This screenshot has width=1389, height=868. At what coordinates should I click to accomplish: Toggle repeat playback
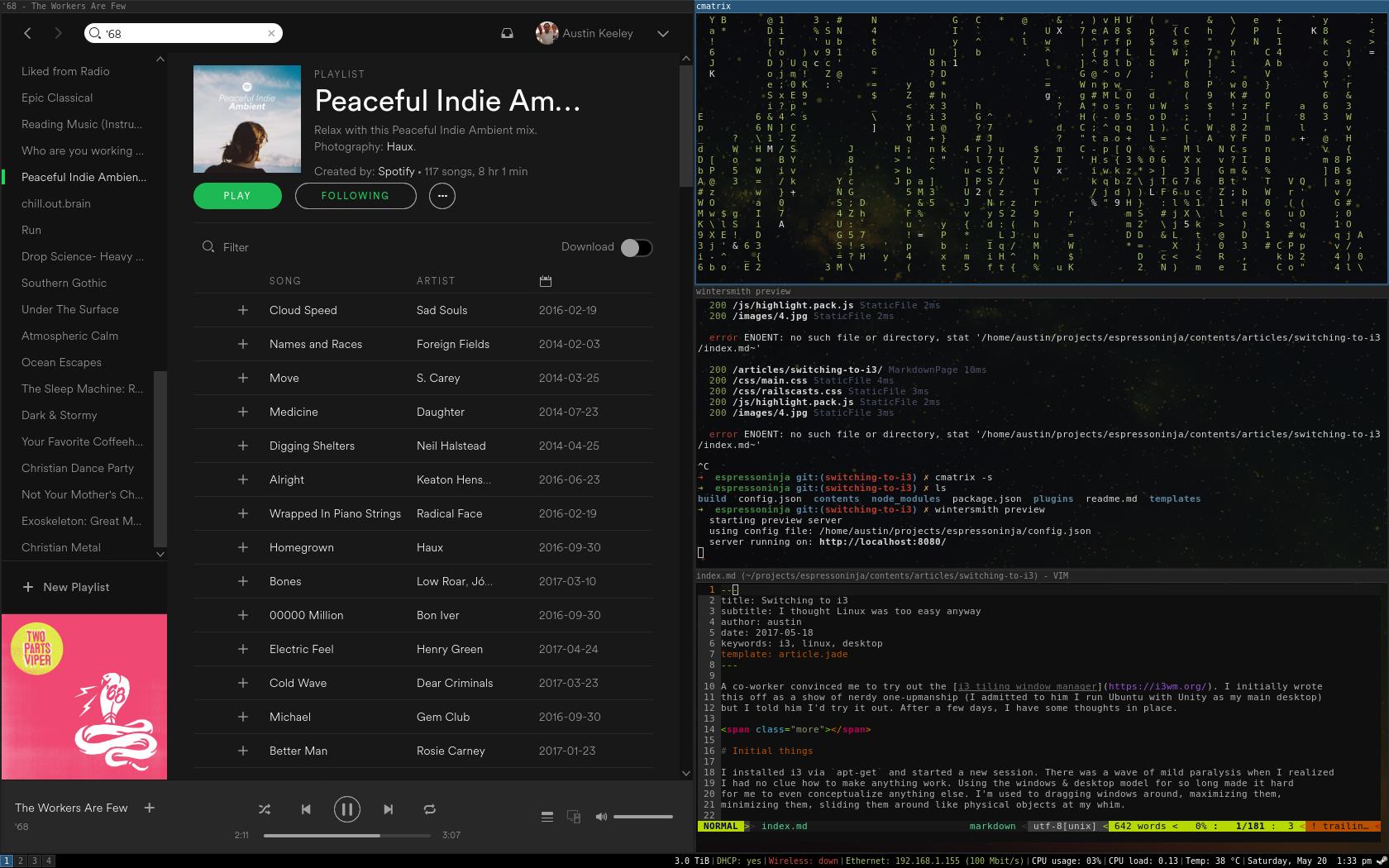click(430, 809)
